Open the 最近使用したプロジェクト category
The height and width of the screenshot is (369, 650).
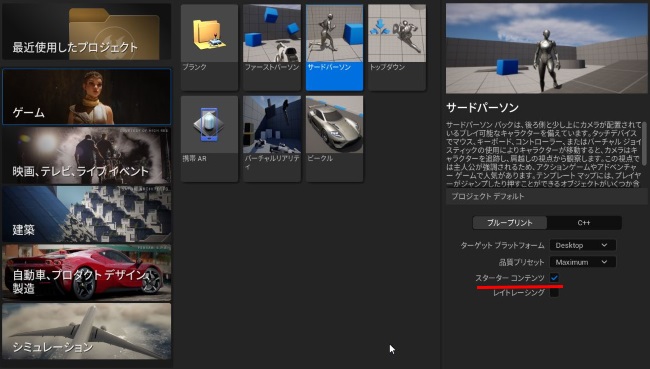pyautogui.click(x=87, y=32)
